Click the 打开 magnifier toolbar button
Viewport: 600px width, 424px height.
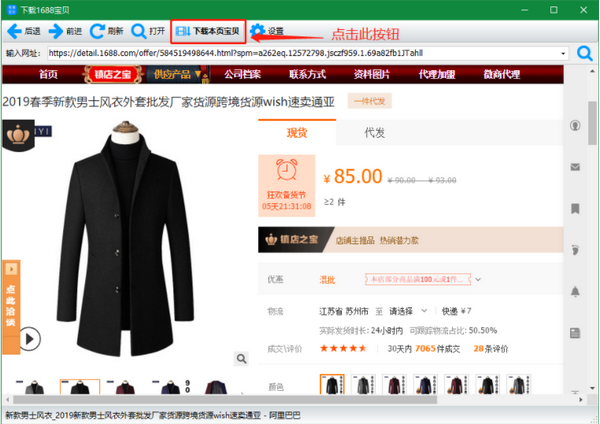click(148, 31)
